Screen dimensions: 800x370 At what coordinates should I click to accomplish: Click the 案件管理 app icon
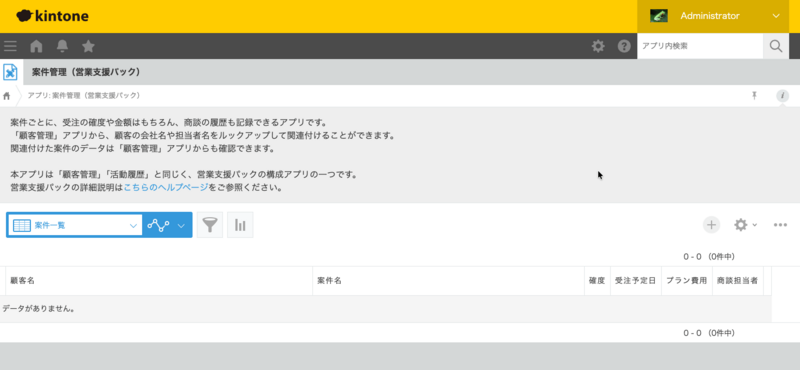(10, 72)
